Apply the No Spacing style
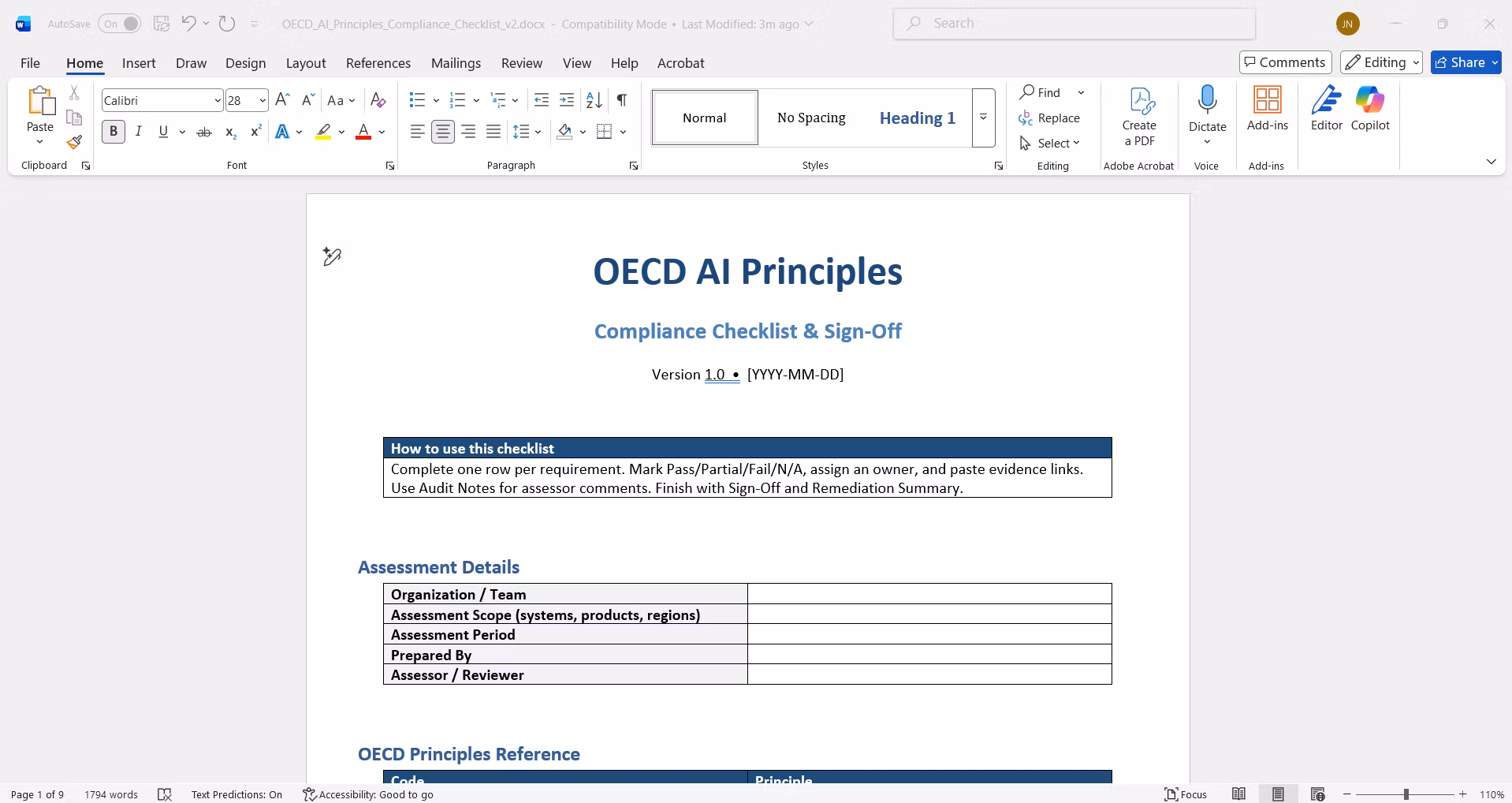The width and height of the screenshot is (1512, 803). pos(811,118)
